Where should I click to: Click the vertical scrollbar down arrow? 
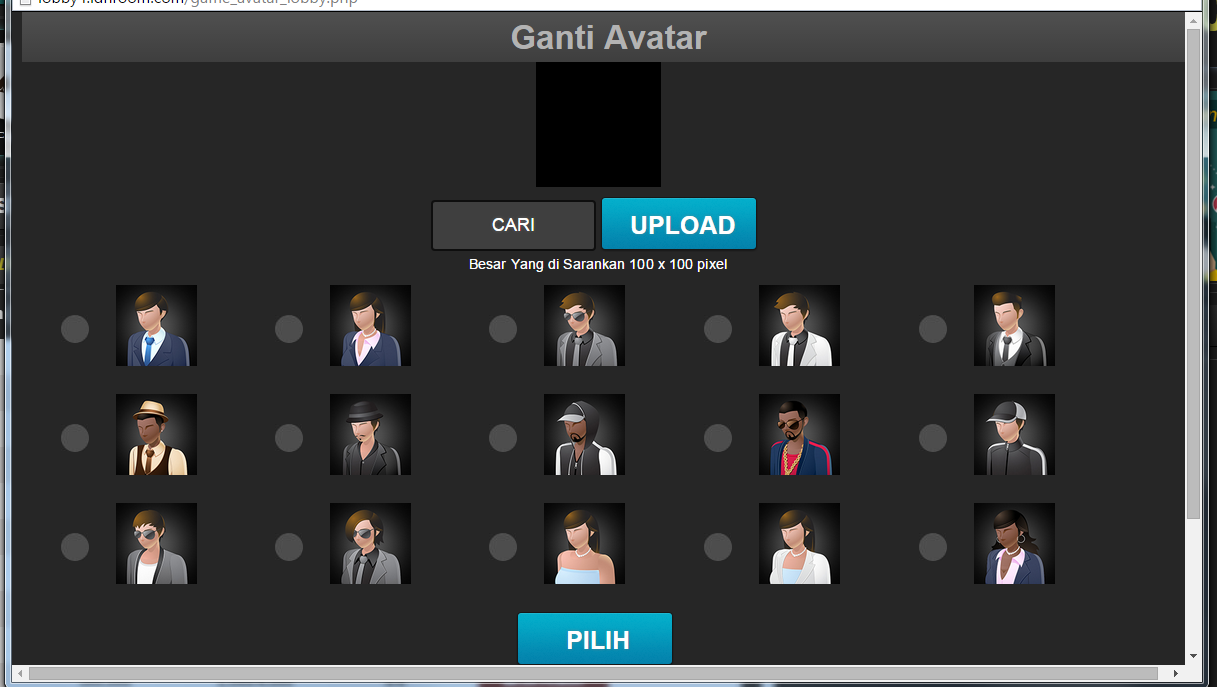(x=1193, y=656)
